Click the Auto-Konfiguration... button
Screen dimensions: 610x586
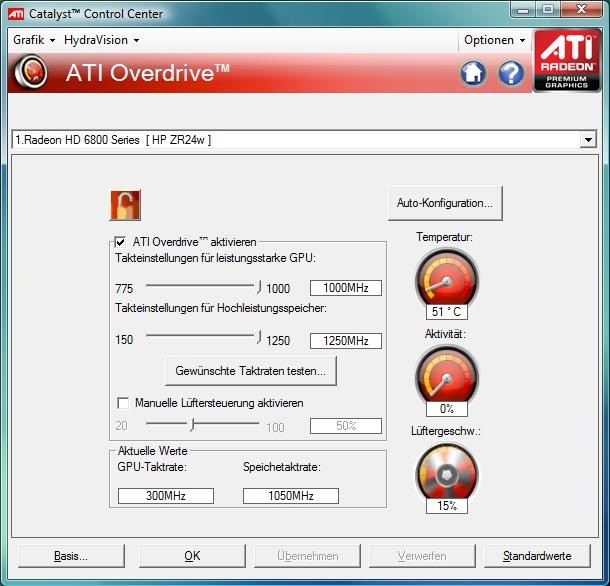click(x=445, y=203)
